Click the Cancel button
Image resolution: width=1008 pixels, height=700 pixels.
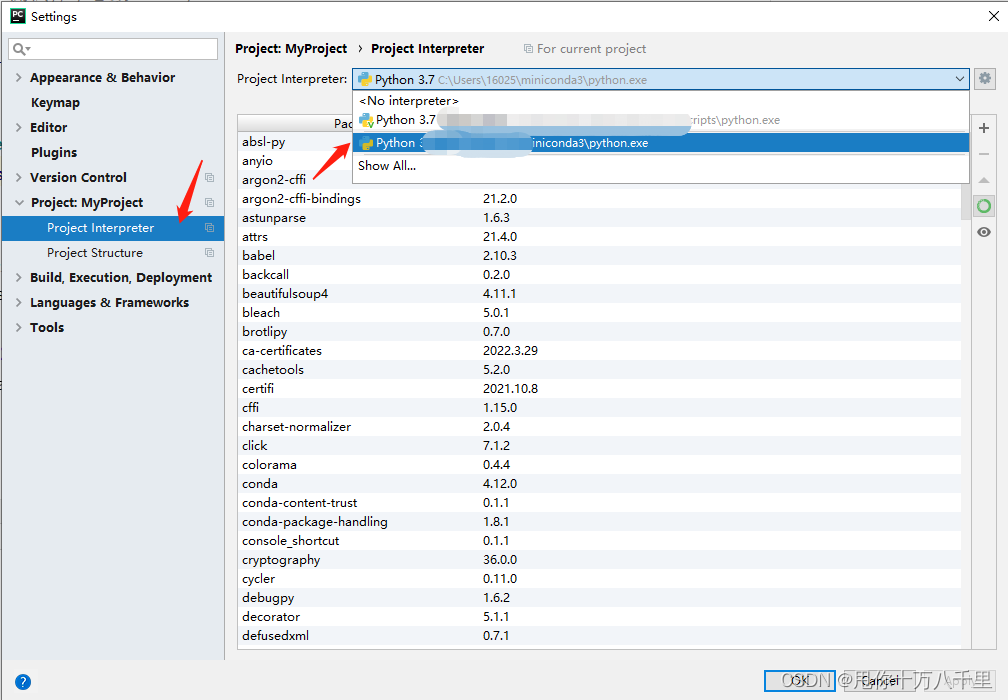(x=880, y=679)
